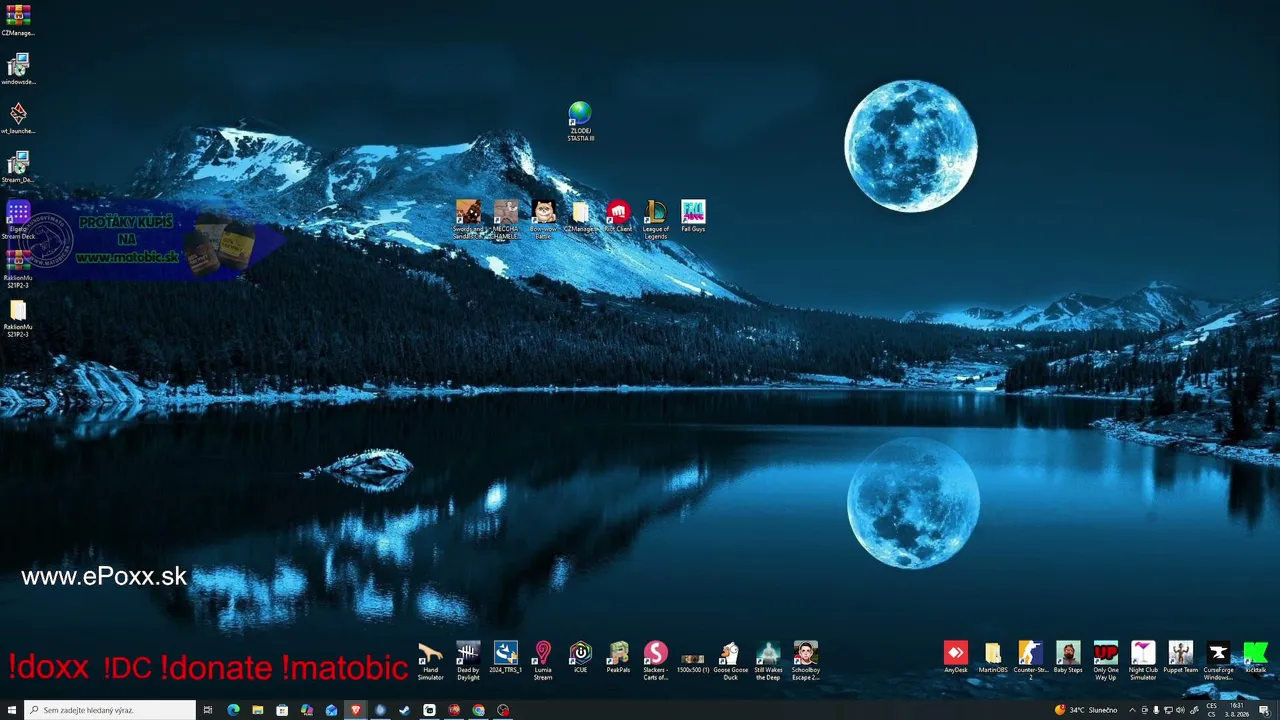Image resolution: width=1280 pixels, height=720 pixels.
Task: Open PeakPals desktop shortcut
Action: tap(618, 658)
